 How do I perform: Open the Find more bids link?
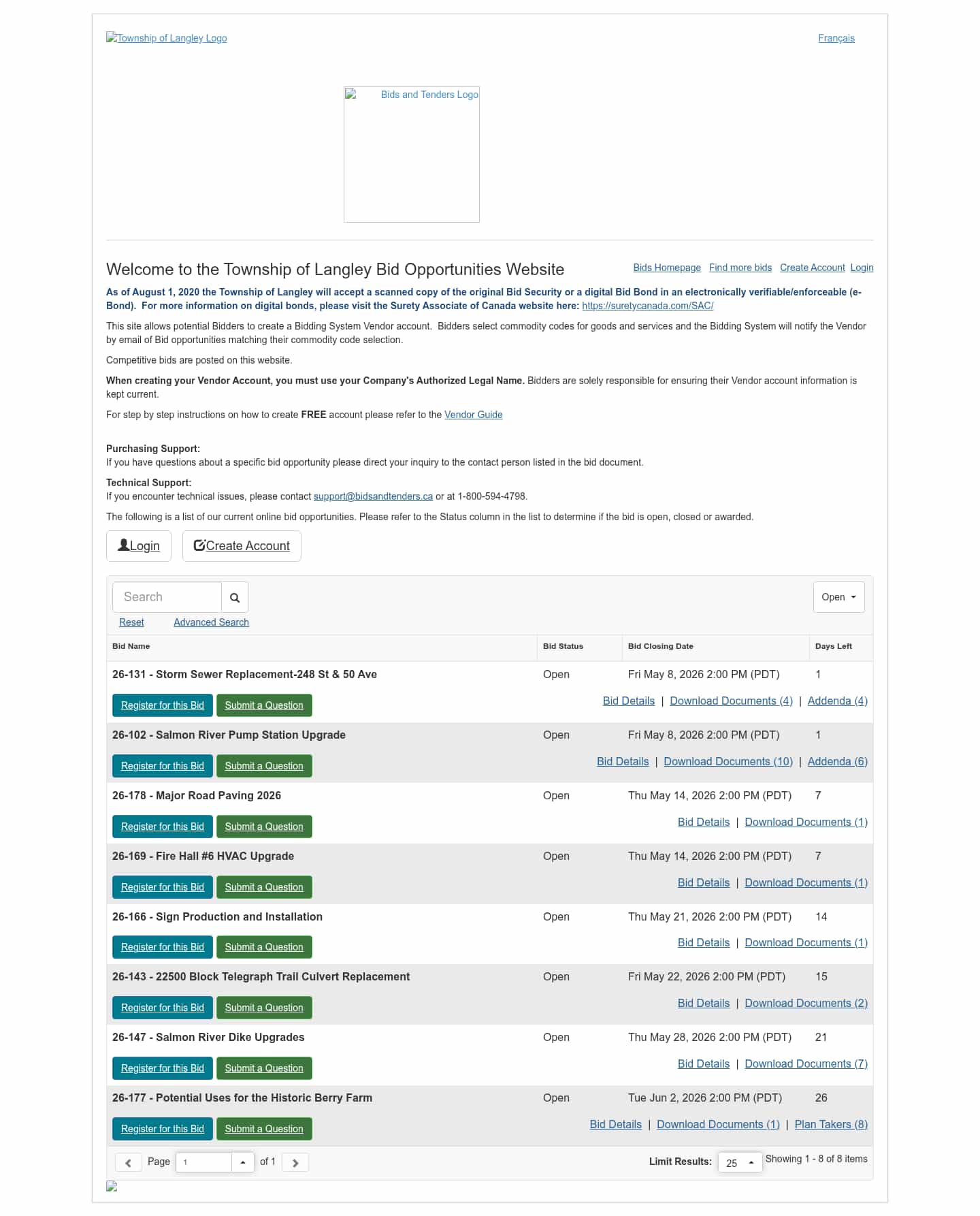pyautogui.click(x=740, y=268)
